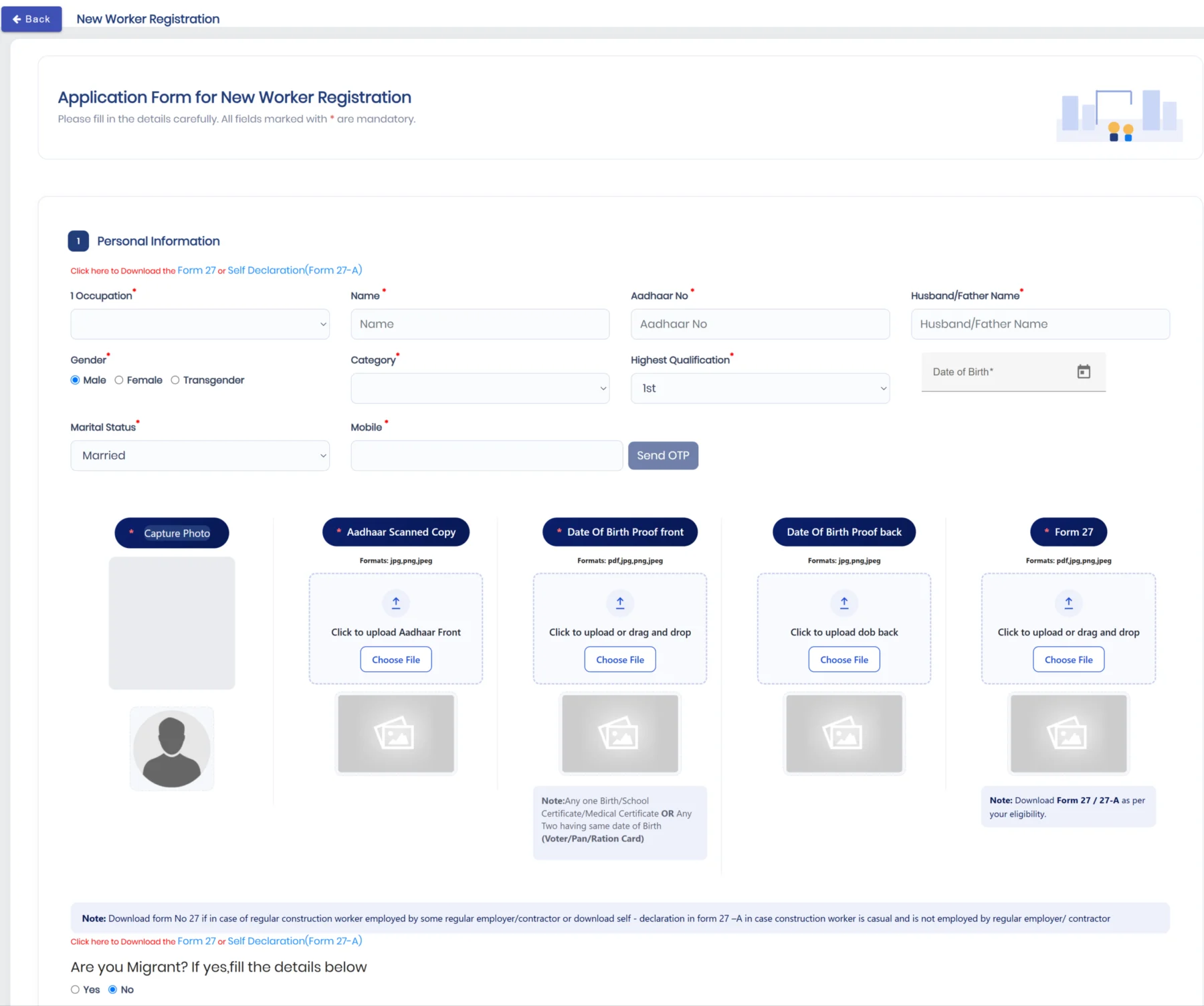Open Marital Status dropdown showing Married

200,456
